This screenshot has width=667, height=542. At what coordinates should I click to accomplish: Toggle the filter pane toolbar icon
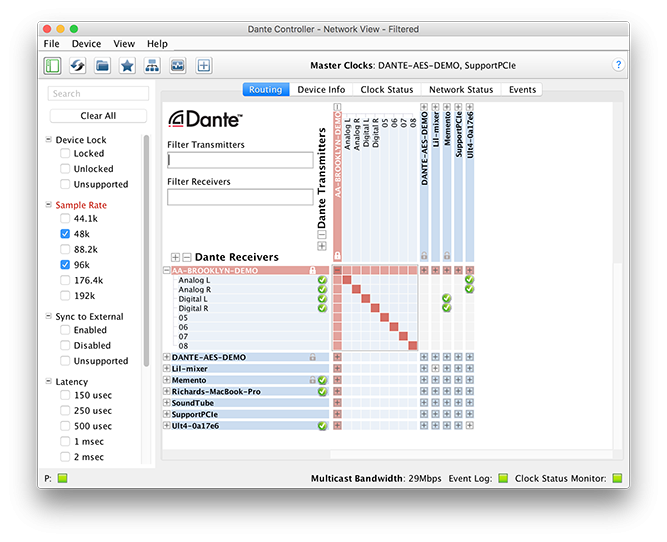53,66
